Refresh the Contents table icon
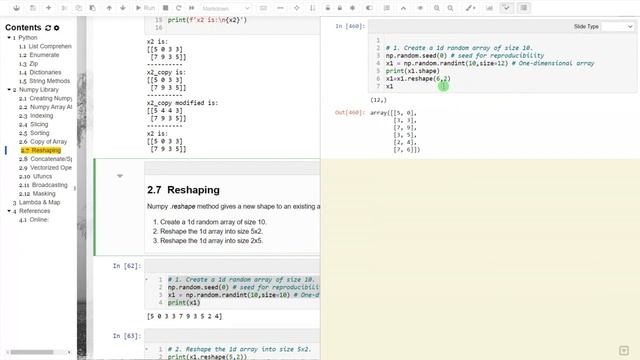Screen dimensions: 640x360 [x=48, y=28]
